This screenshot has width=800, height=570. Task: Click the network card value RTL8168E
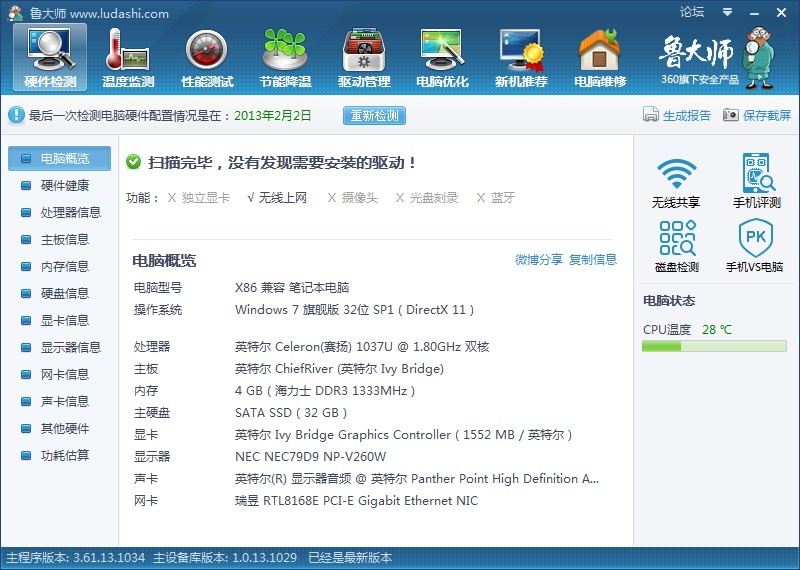coord(357,501)
